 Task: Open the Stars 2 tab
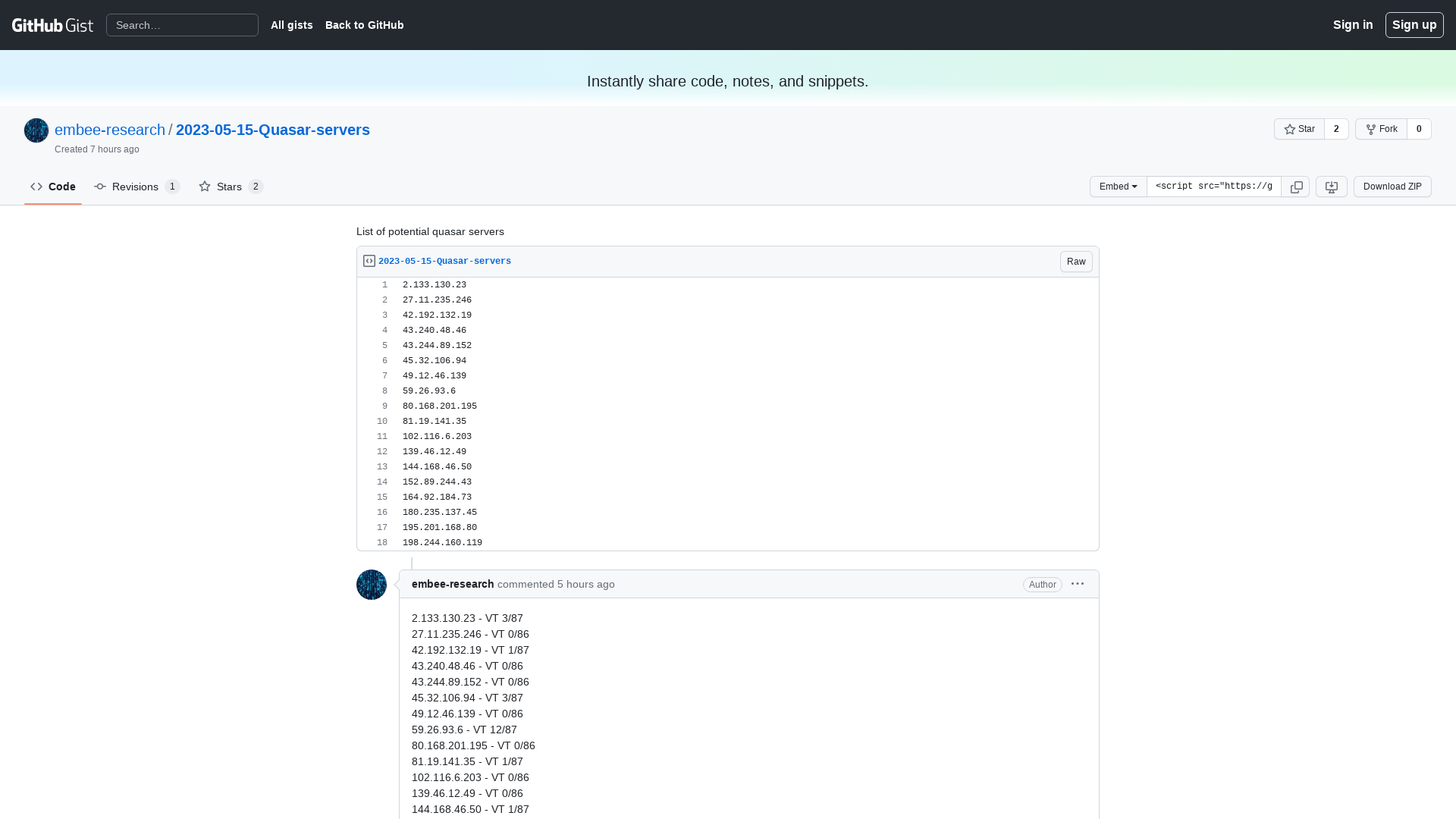(x=230, y=186)
